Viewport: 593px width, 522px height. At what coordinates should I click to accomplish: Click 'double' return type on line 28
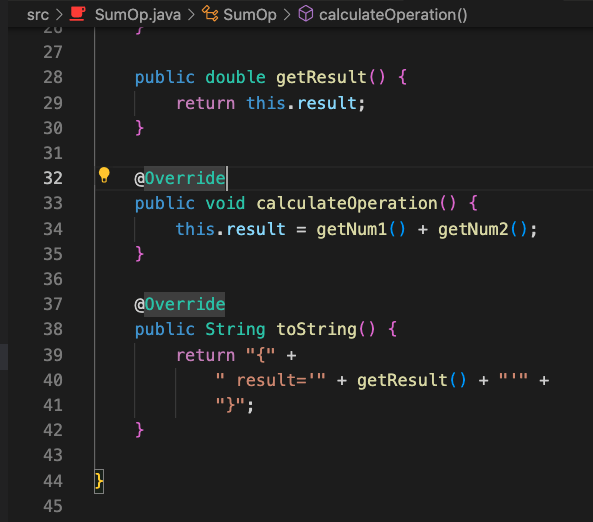pos(236,77)
